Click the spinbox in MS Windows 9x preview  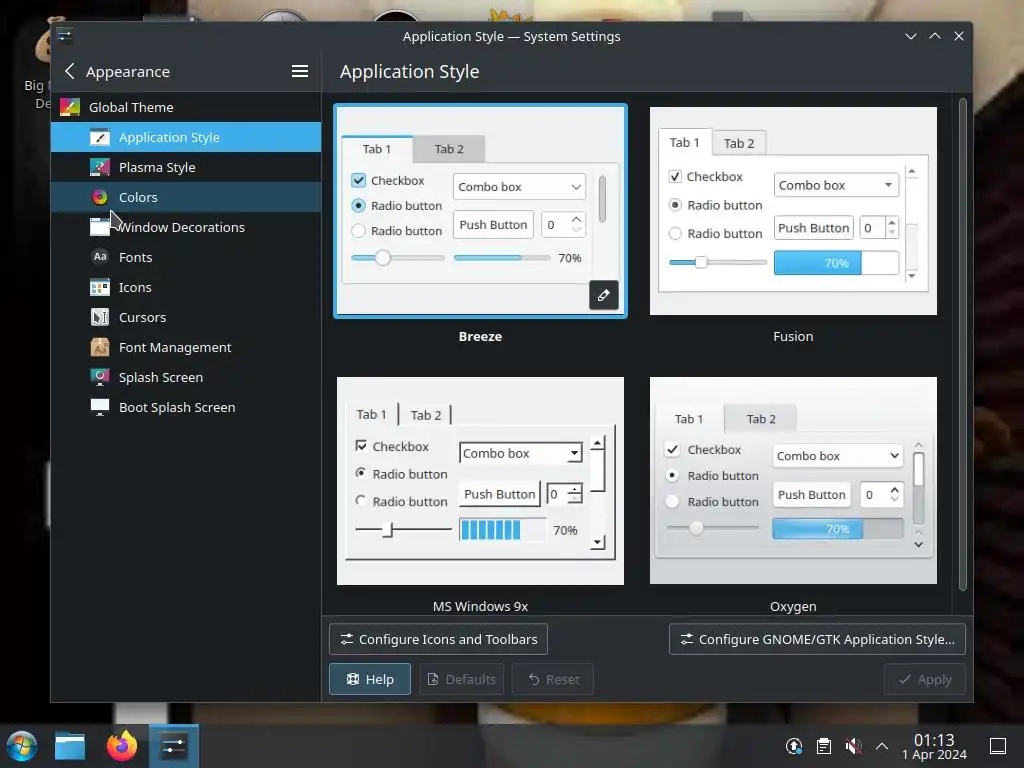pyautogui.click(x=565, y=494)
